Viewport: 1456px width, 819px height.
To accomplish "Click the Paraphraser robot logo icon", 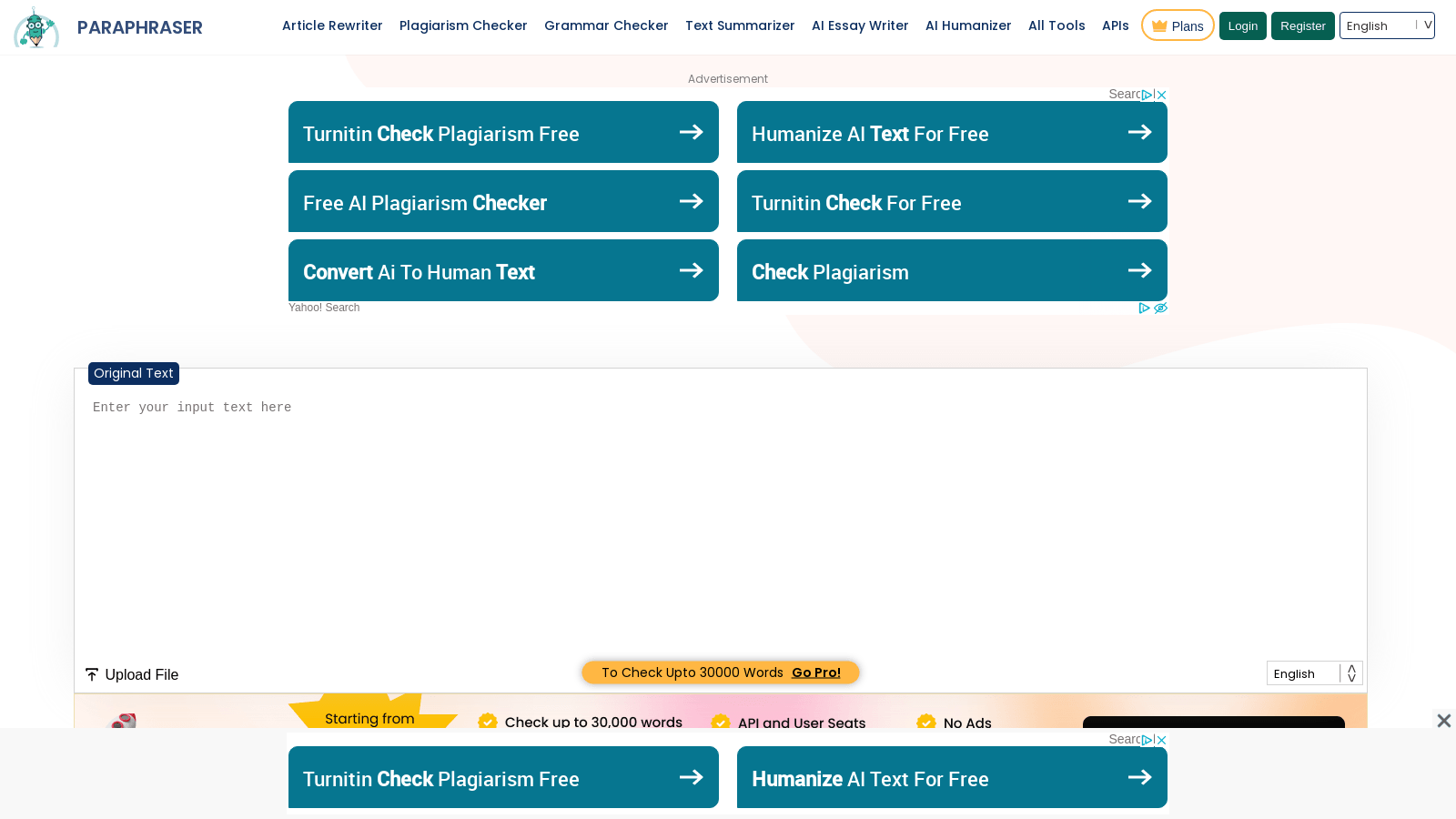I will (x=36, y=27).
